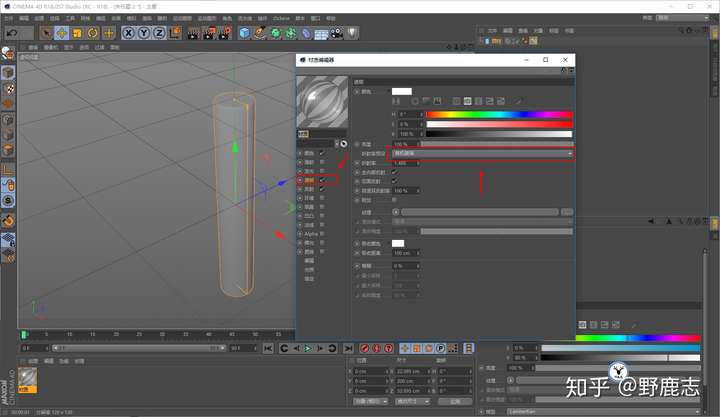Toggle the Reflectance channel checkbox

(x=322, y=189)
